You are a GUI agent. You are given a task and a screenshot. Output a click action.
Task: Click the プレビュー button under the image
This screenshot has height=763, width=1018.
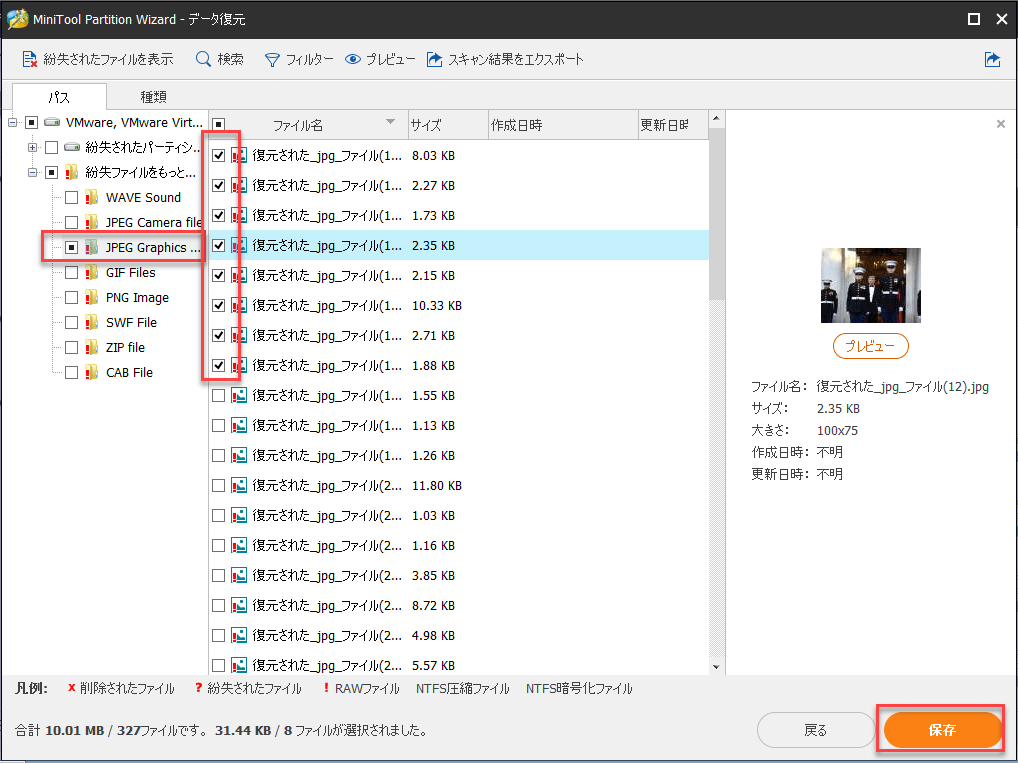coord(870,346)
